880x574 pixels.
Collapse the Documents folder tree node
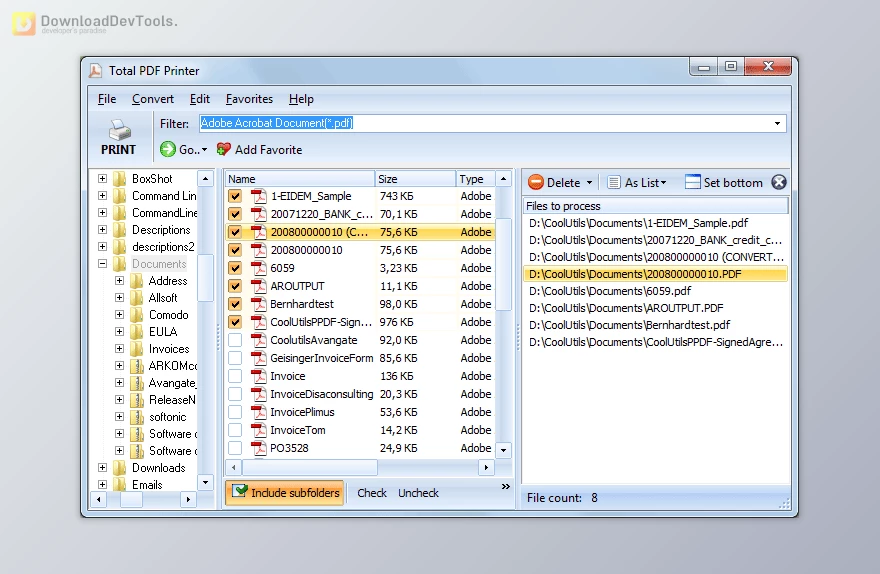click(x=102, y=264)
